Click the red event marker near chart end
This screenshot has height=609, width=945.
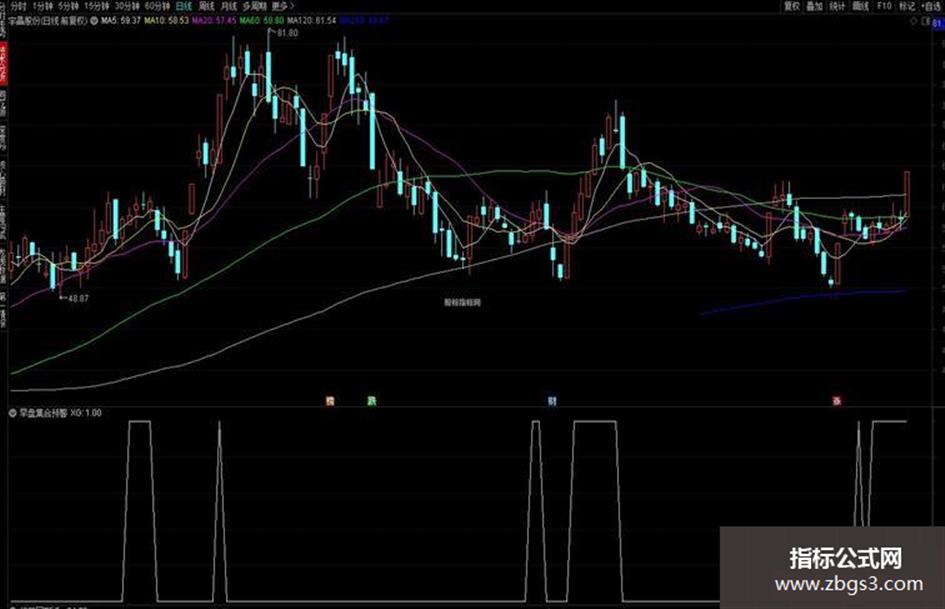837,400
